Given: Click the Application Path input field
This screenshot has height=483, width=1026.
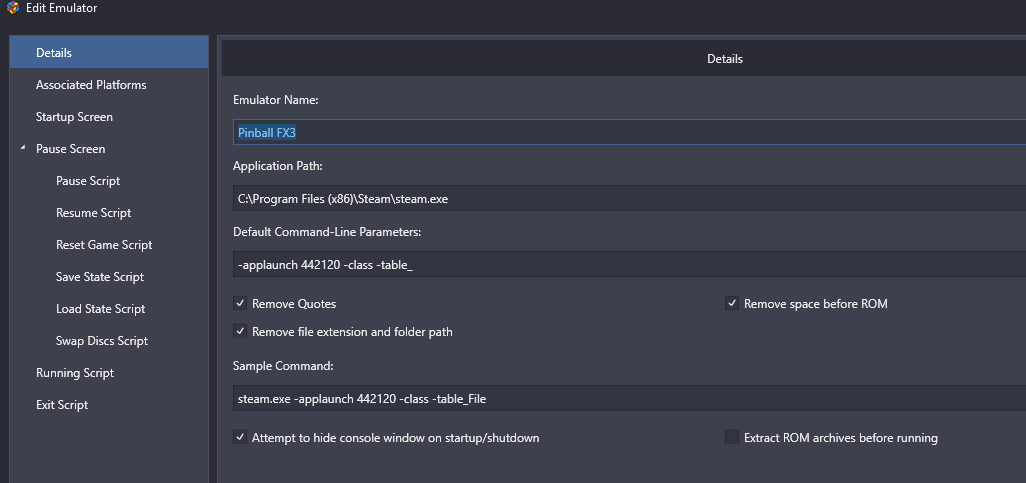Looking at the screenshot, I should click(x=629, y=198).
